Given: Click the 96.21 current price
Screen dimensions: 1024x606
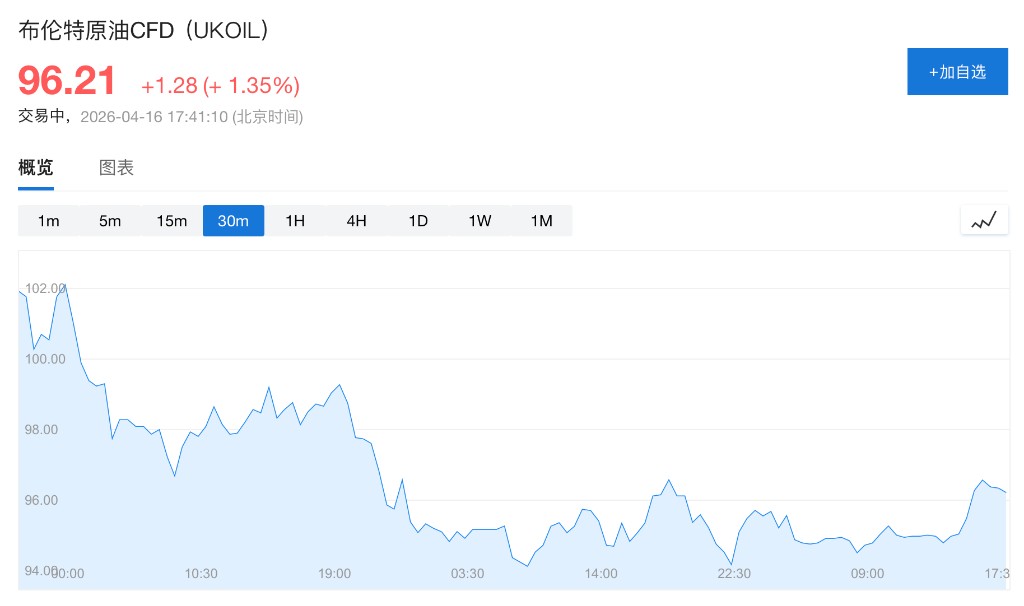Looking at the screenshot, I should (x=67, y=82).
